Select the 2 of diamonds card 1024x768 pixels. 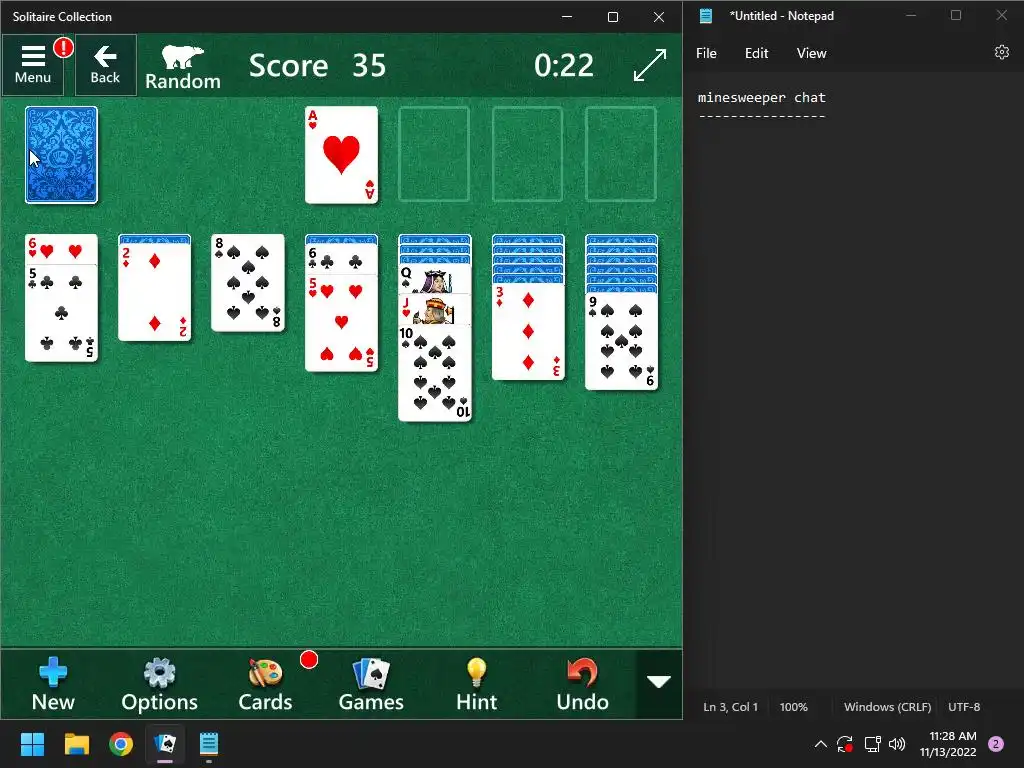(155, 293)
